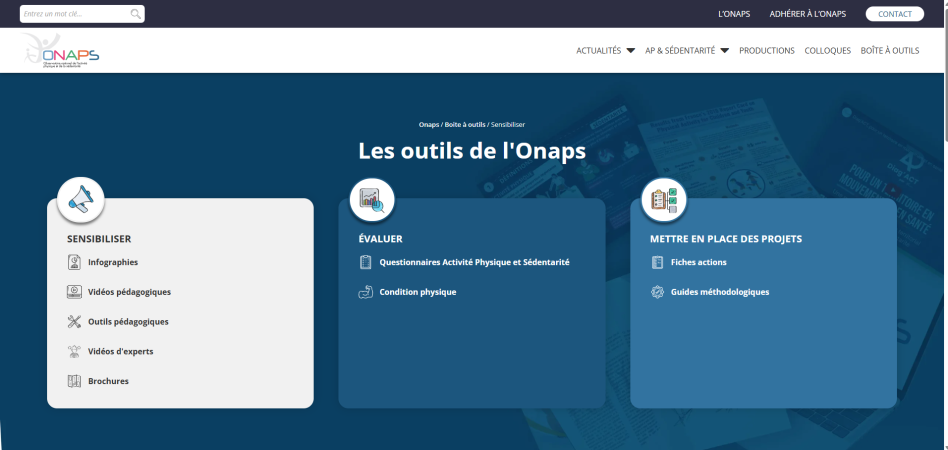The height and width of the screenshot is (450, 948).
Task: Click Boîte à outils breadcrumb link
Action: tap(465, 125)
